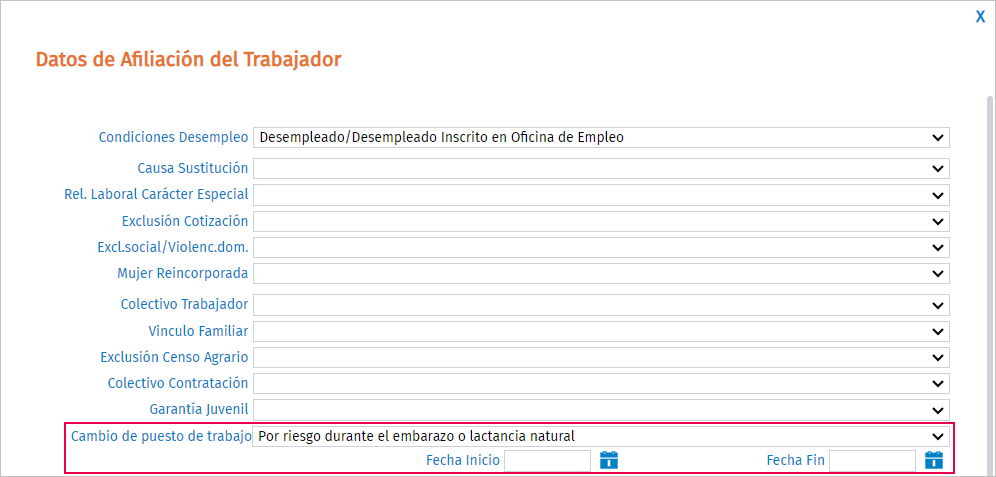
Task: Expand the Vinculo Familiar dropdown
Action: [601, 331]
